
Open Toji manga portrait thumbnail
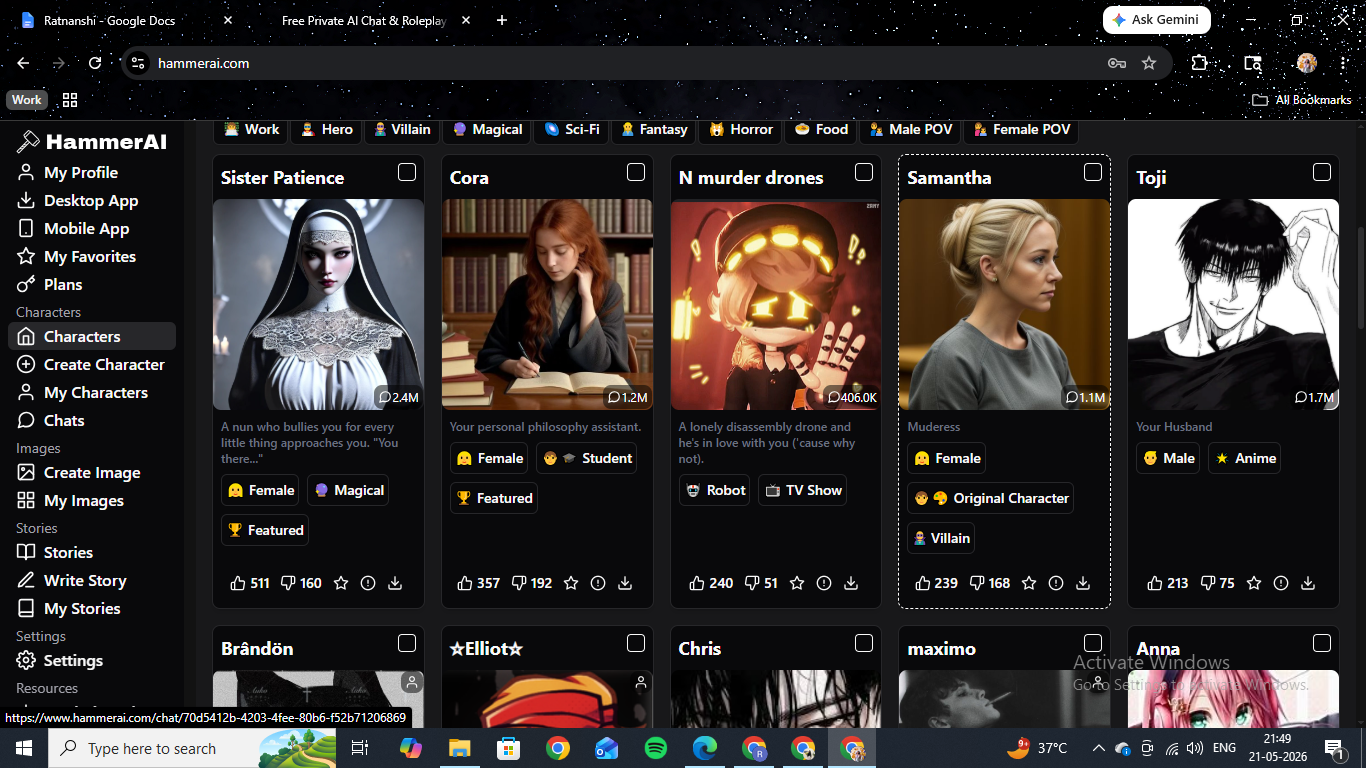tap(1233, 304)
